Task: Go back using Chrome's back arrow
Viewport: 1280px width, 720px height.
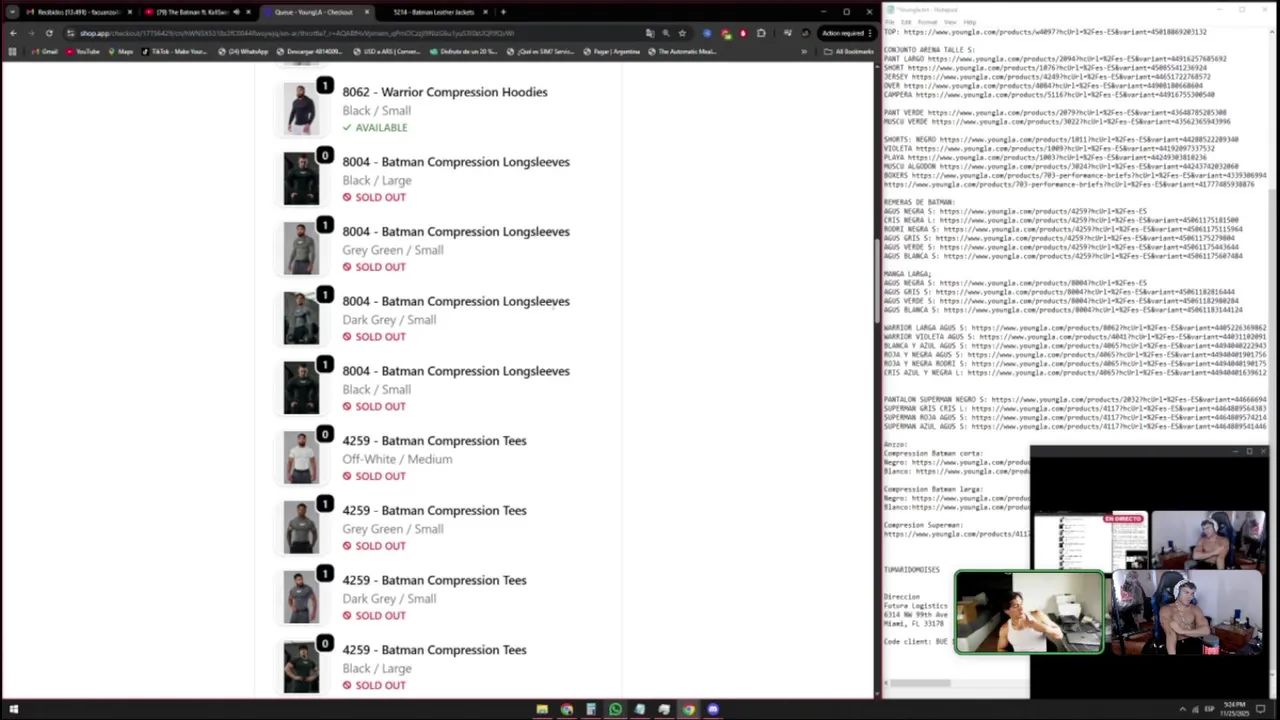Action: click(x=12, y=33)
